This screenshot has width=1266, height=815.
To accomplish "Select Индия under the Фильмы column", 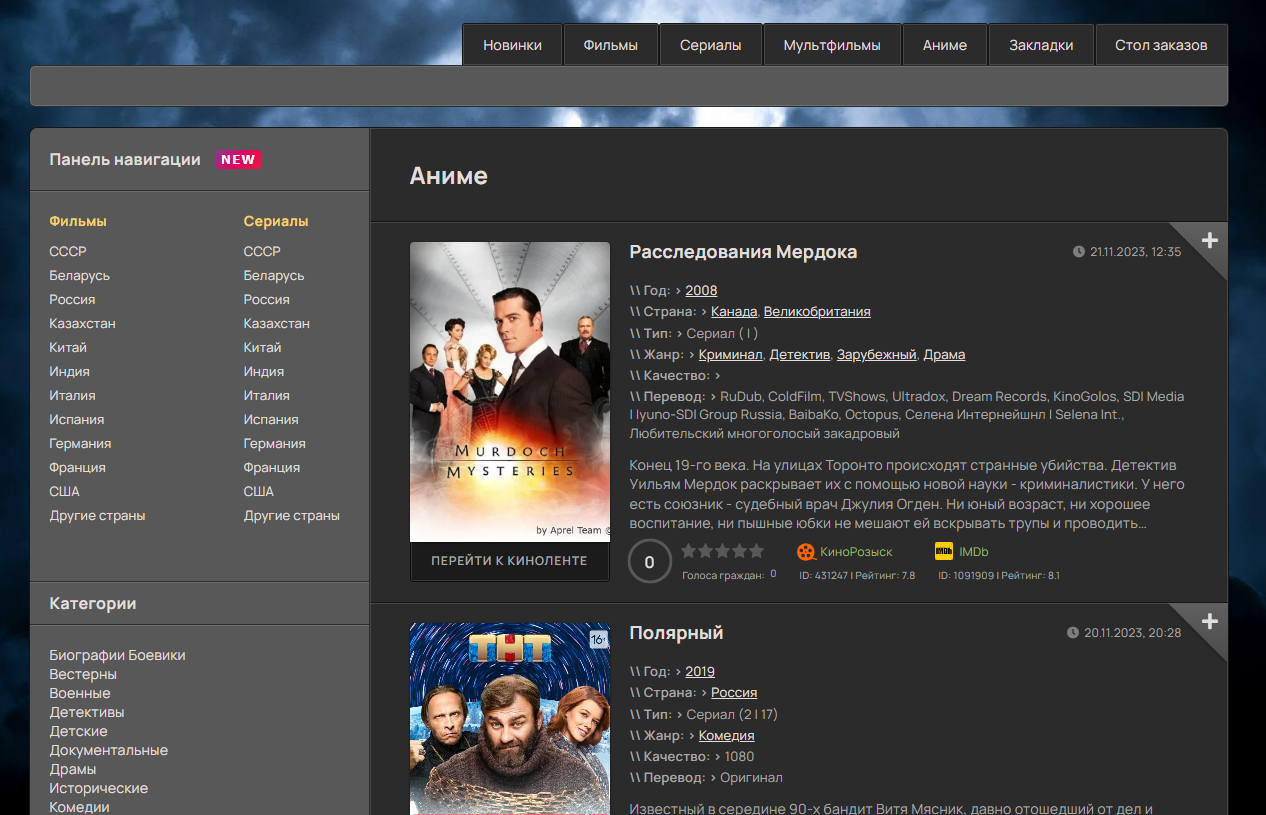I will (x=70, y=371).
